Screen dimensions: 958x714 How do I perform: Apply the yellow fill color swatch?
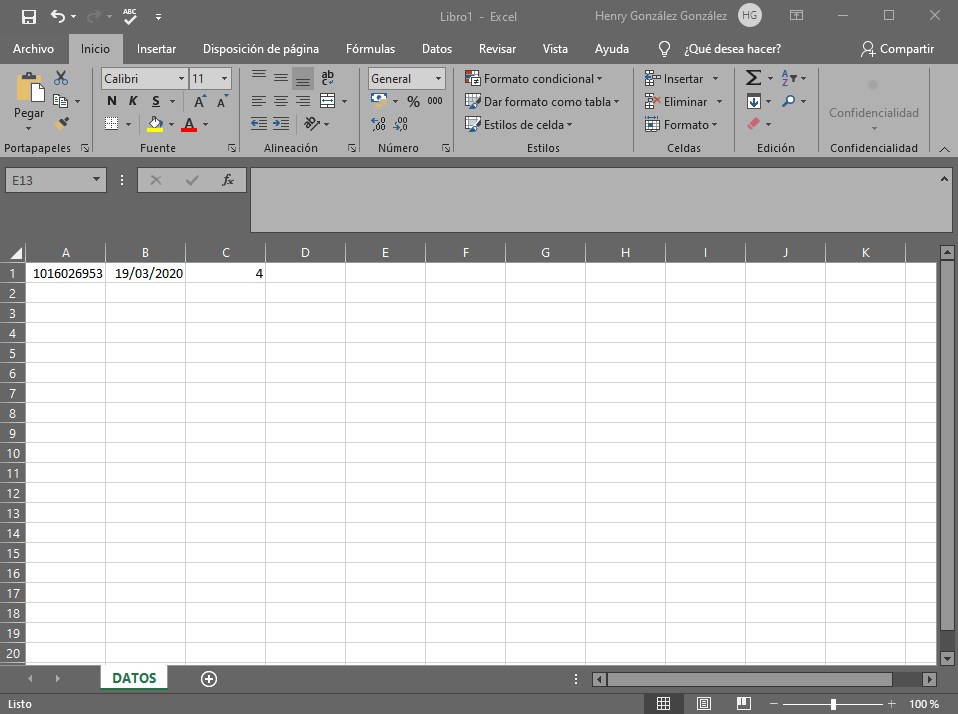(155, 125)
